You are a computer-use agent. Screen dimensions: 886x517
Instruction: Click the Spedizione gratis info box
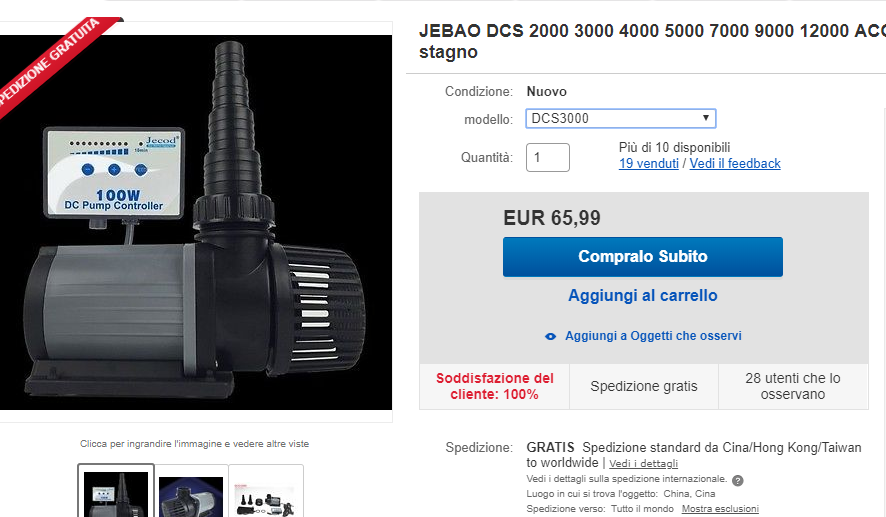[644, 386]
